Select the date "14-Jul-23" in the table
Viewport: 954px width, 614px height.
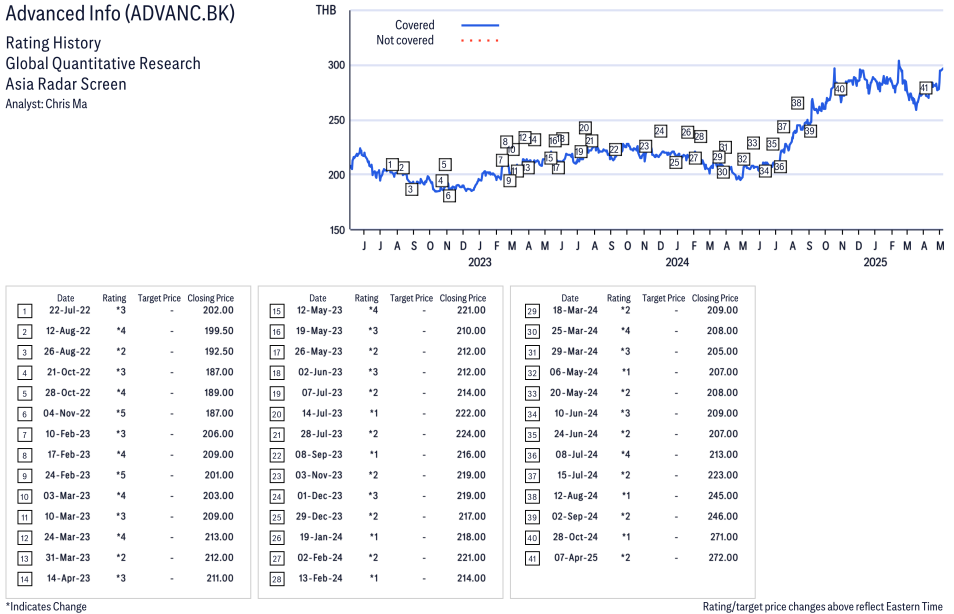322,413
